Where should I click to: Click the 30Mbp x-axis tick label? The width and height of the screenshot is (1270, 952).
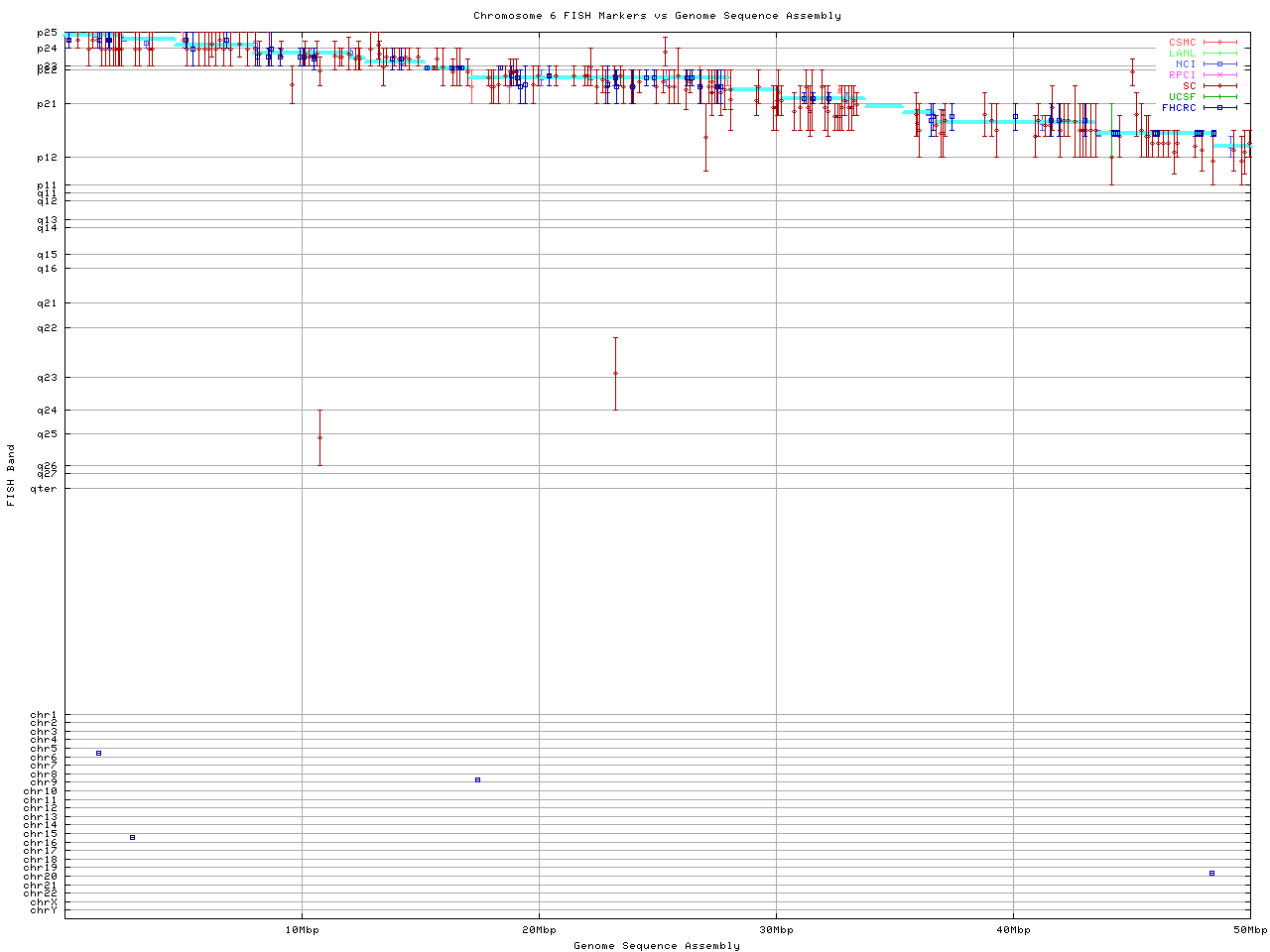776,930
